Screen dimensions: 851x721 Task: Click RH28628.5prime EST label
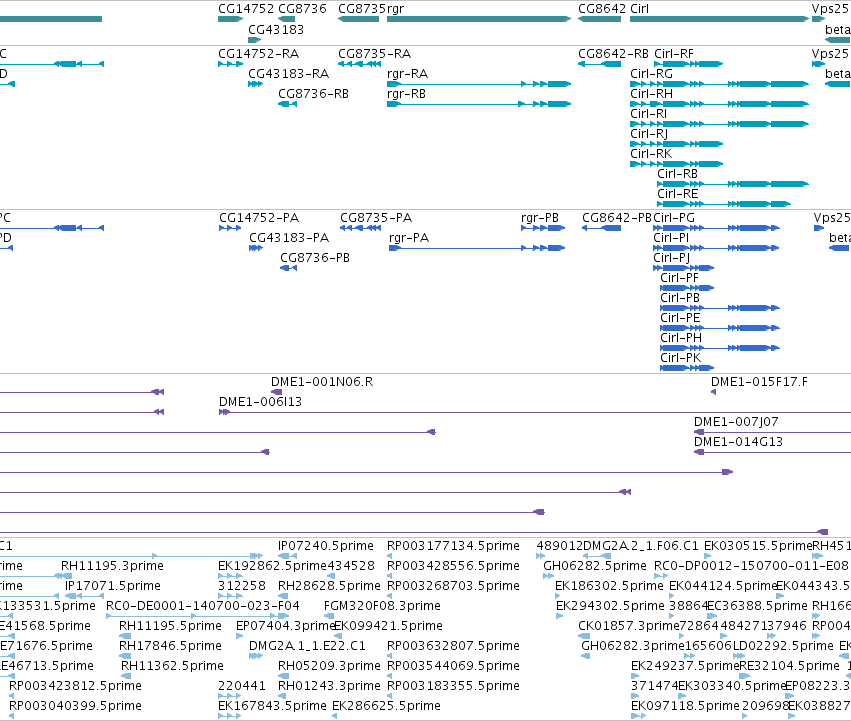pos(329,586)
